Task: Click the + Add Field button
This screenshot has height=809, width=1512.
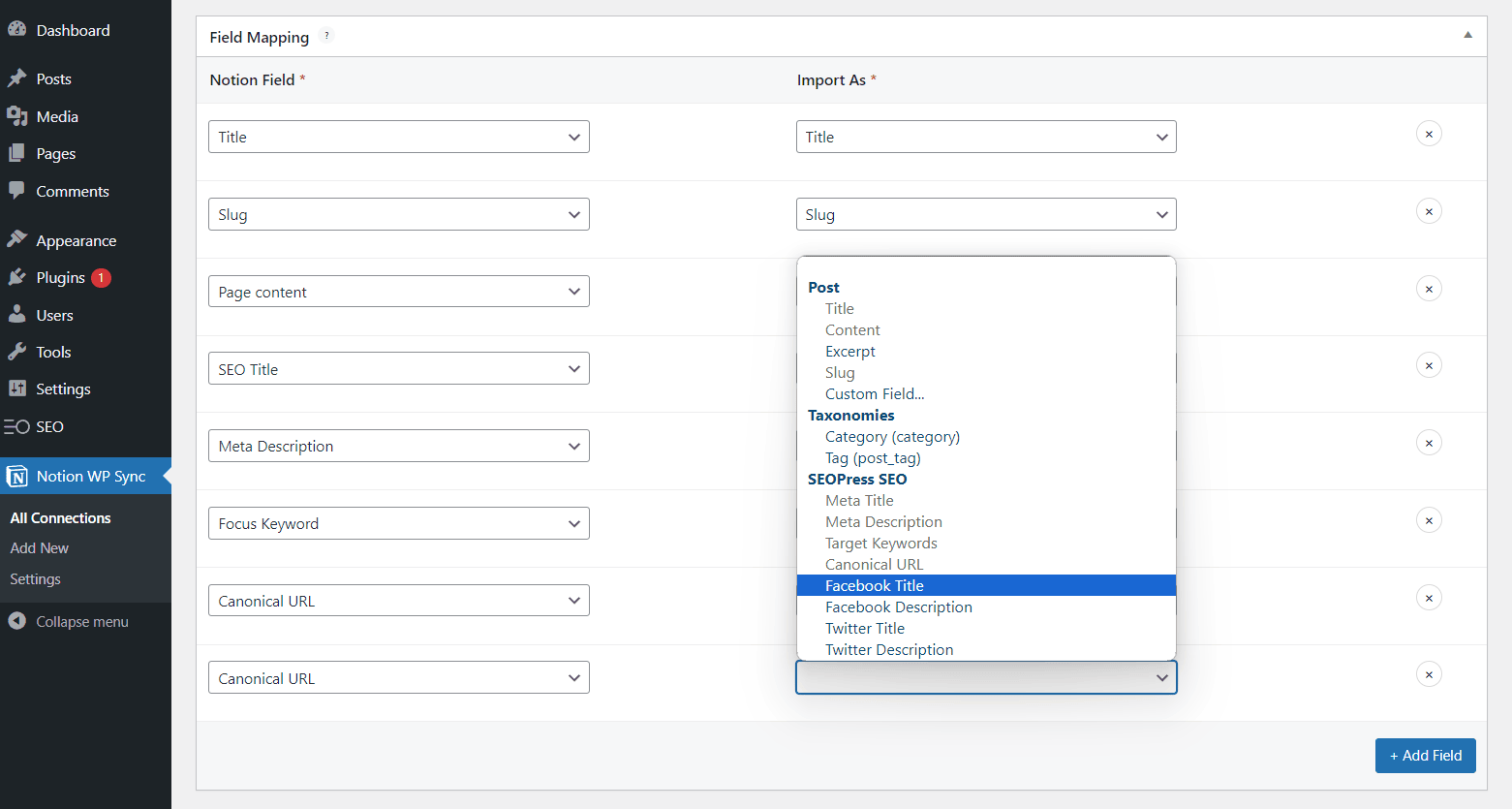Action: pos(1425,756)
